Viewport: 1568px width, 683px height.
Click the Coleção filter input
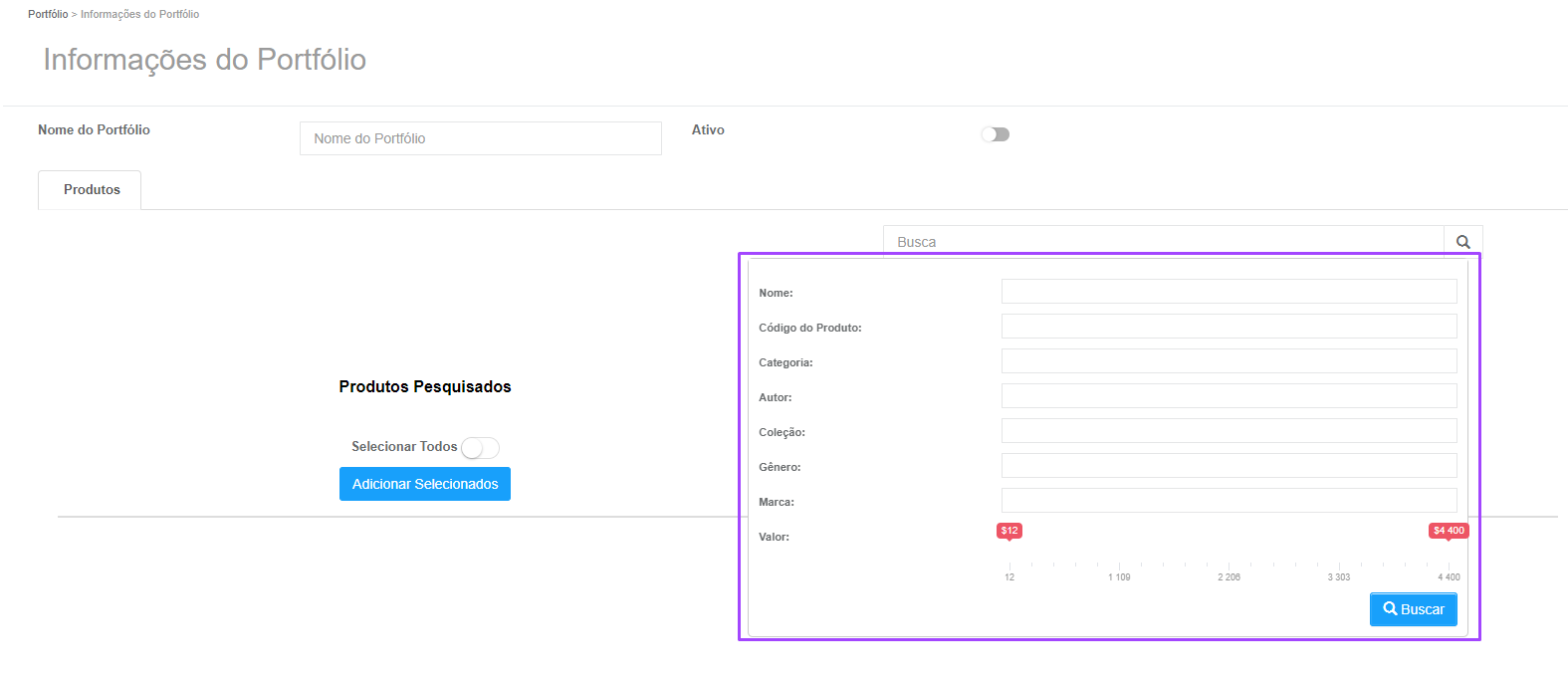(x=1229, y=430)
